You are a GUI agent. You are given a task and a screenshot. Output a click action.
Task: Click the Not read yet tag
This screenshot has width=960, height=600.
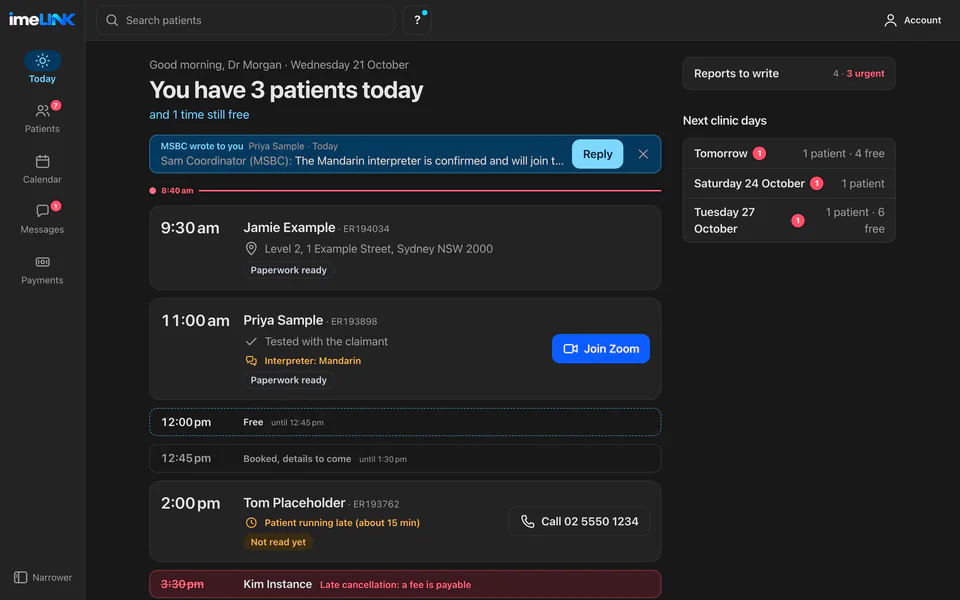(278, 542)
